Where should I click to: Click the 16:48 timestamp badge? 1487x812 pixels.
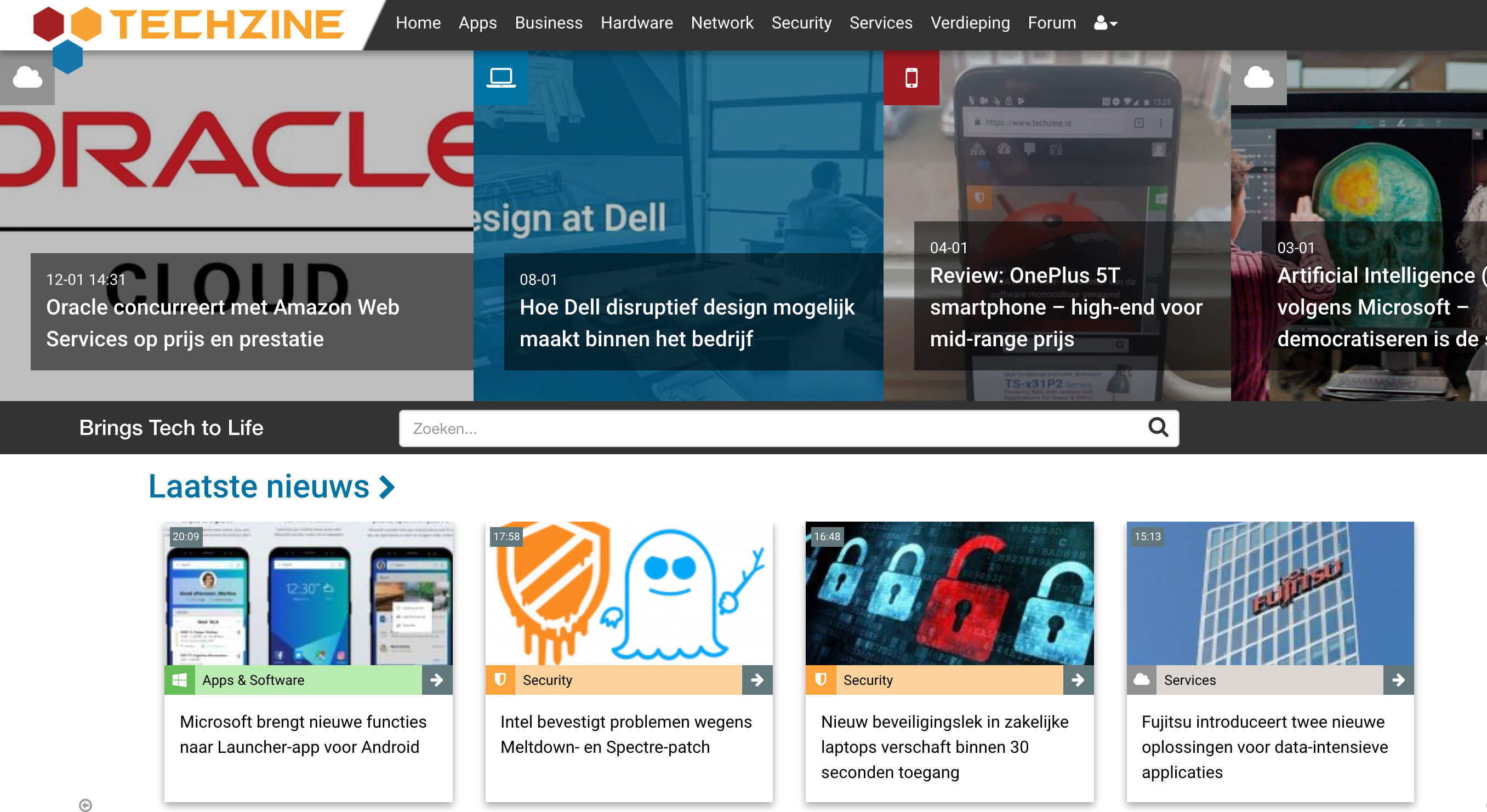click(827, 536)
